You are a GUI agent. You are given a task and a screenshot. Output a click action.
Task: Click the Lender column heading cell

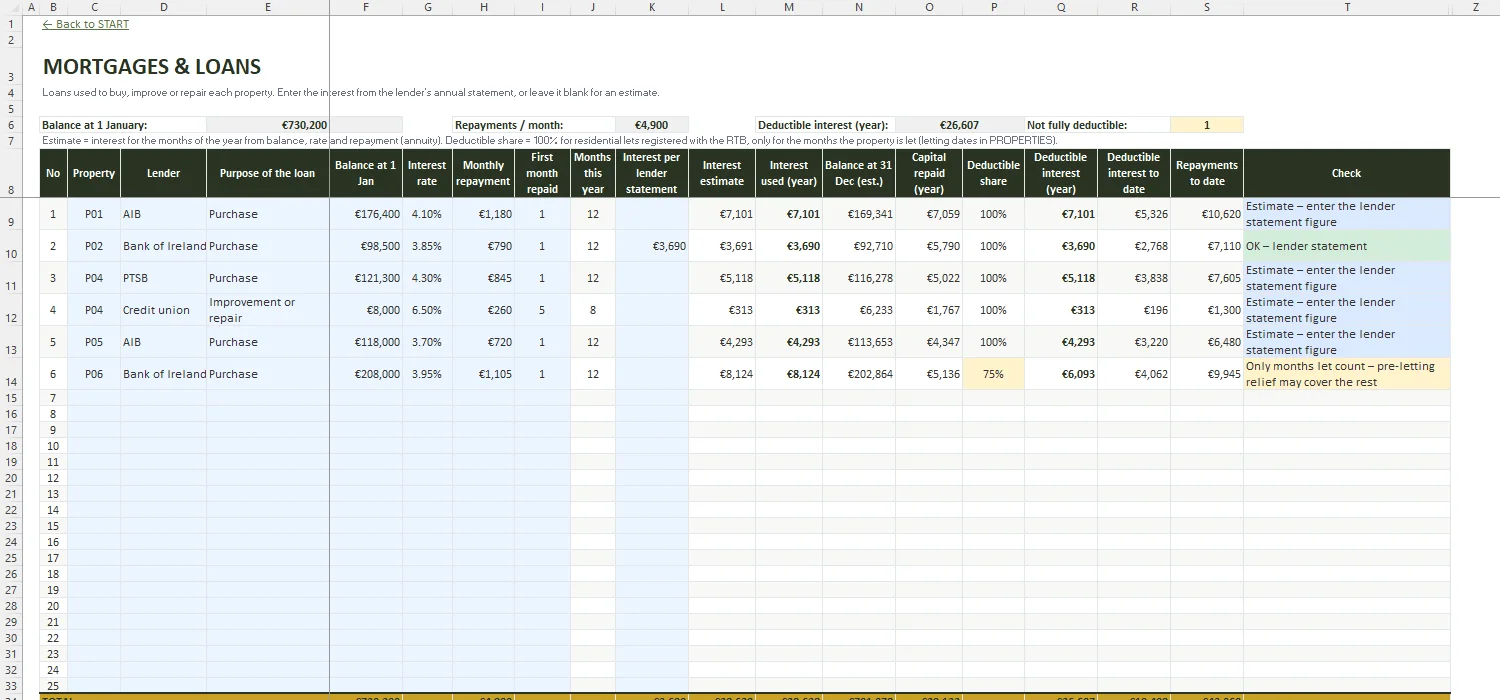click(x=163, y=173)
